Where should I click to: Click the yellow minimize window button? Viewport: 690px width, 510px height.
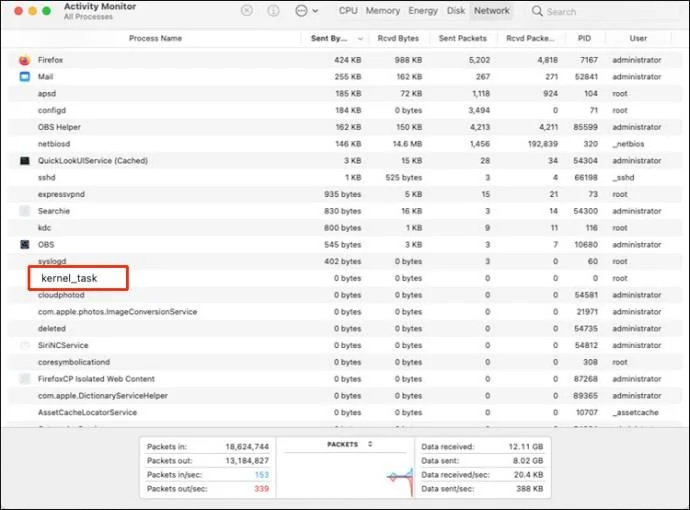tap(32, 11)
